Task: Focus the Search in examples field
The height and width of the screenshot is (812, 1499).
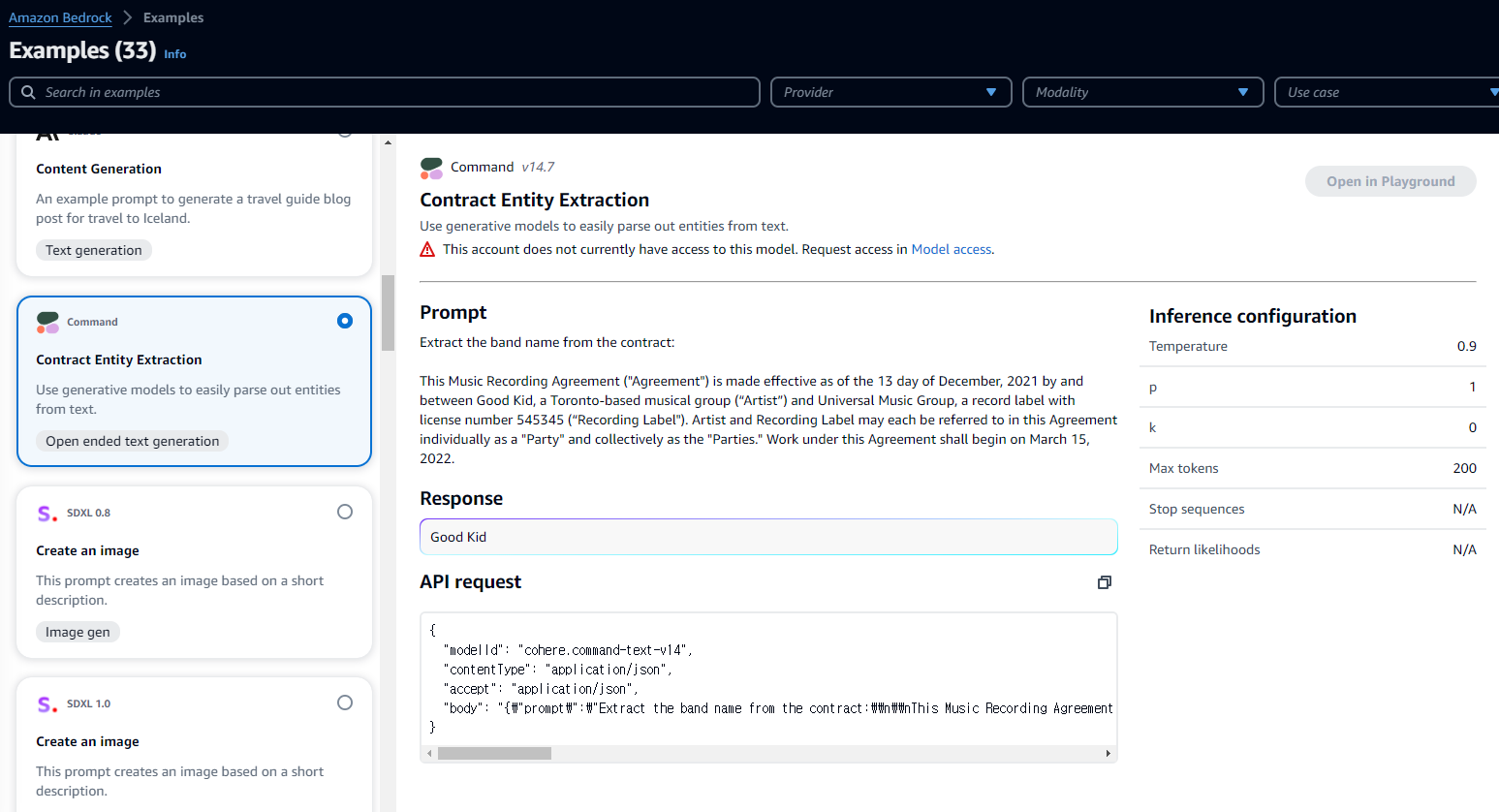Action: 385,92
